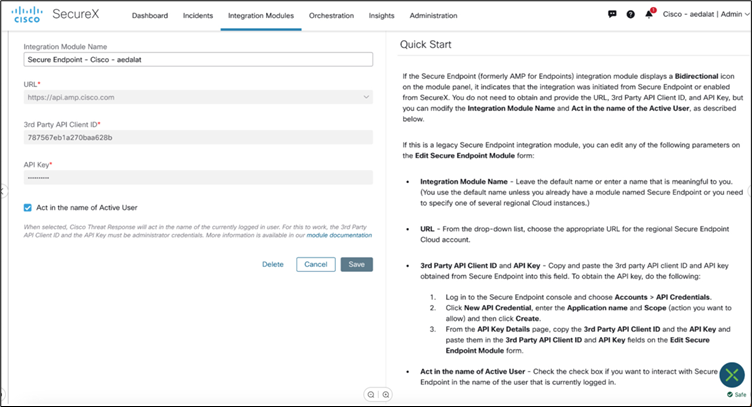Viewport: 752px width, 407px height.
Task: Go to Dashboard tab
Action: click(150, 15)
